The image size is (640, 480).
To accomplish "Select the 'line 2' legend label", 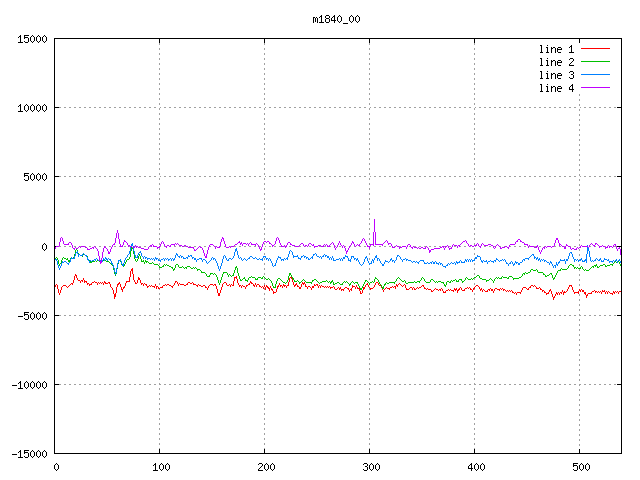I will (x=556, y=62).
